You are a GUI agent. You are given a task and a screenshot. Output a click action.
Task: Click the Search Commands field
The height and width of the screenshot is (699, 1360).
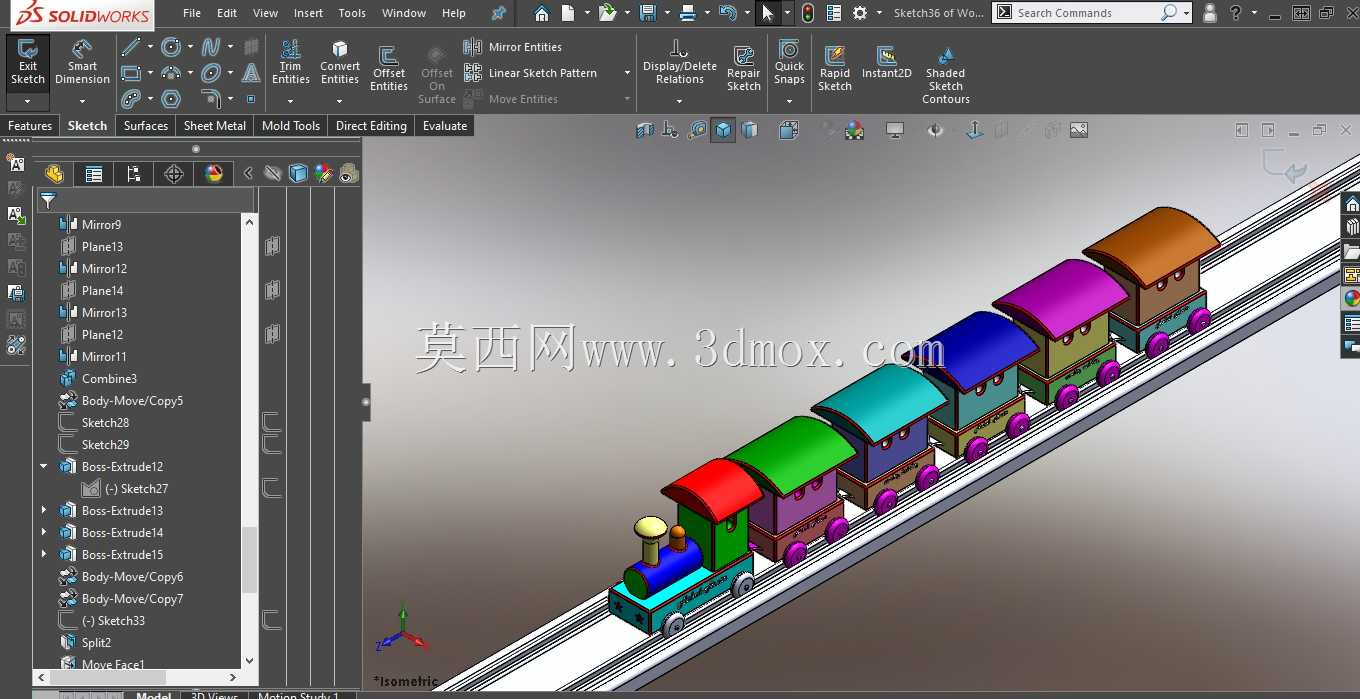(x=1087, y=13)
